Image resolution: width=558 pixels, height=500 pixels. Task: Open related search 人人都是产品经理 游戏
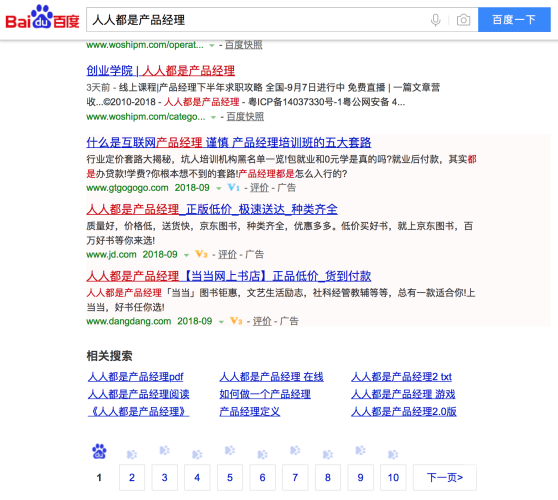(403, 394)
